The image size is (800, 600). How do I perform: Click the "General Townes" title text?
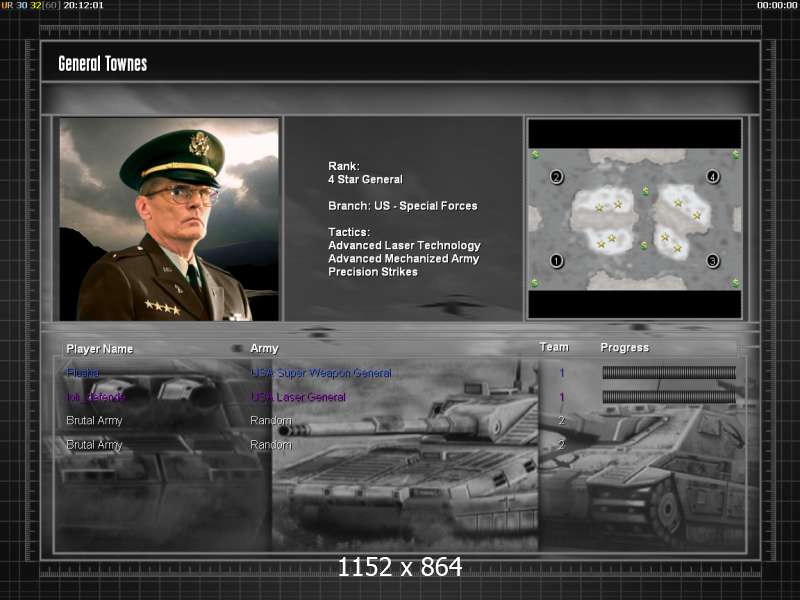click(103, 64)
